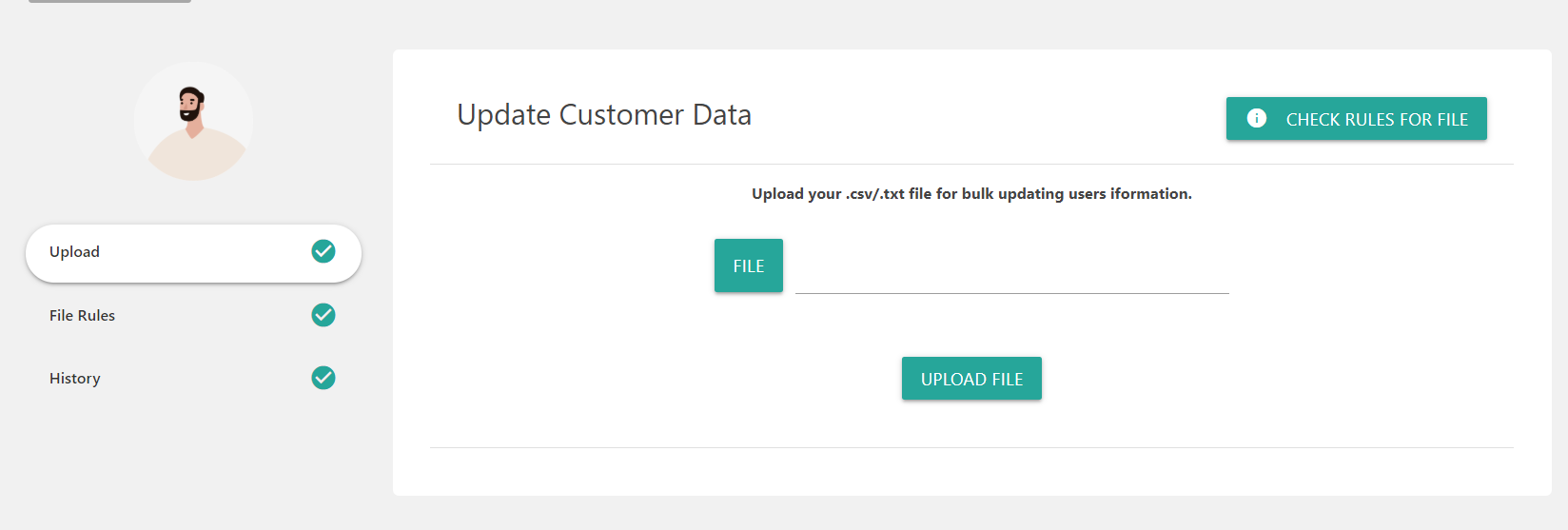1568x530 pixels.
Task: Click the info icon in Check Rules button
Action: pos(1257,118)
